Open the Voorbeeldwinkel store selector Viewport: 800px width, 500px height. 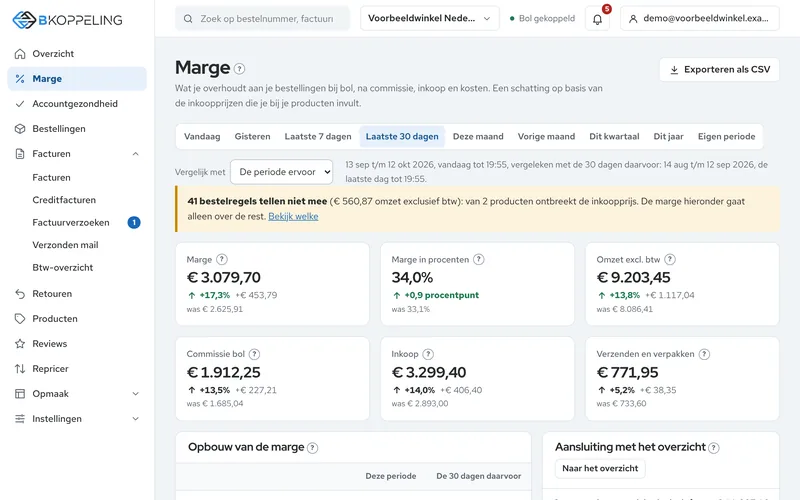pos(430,18)
